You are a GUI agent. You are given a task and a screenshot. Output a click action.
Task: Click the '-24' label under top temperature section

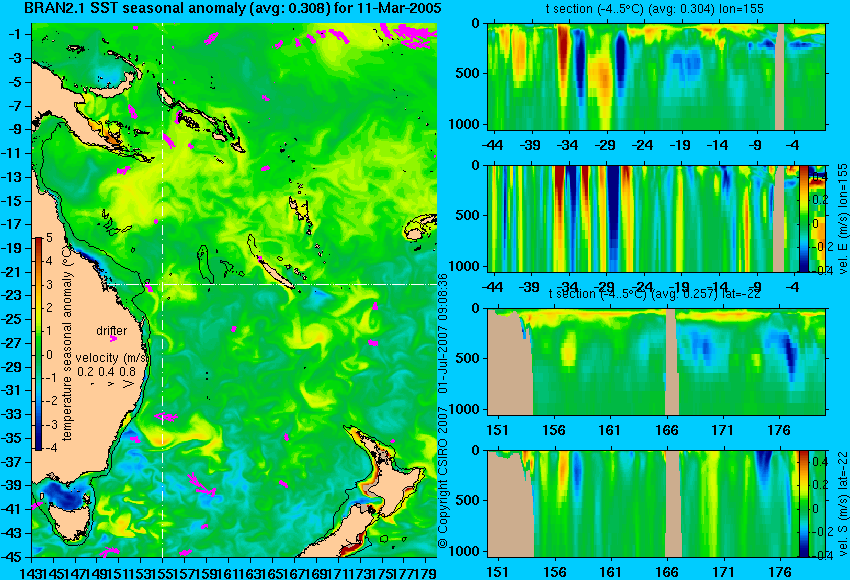click(x=643, y=145)
